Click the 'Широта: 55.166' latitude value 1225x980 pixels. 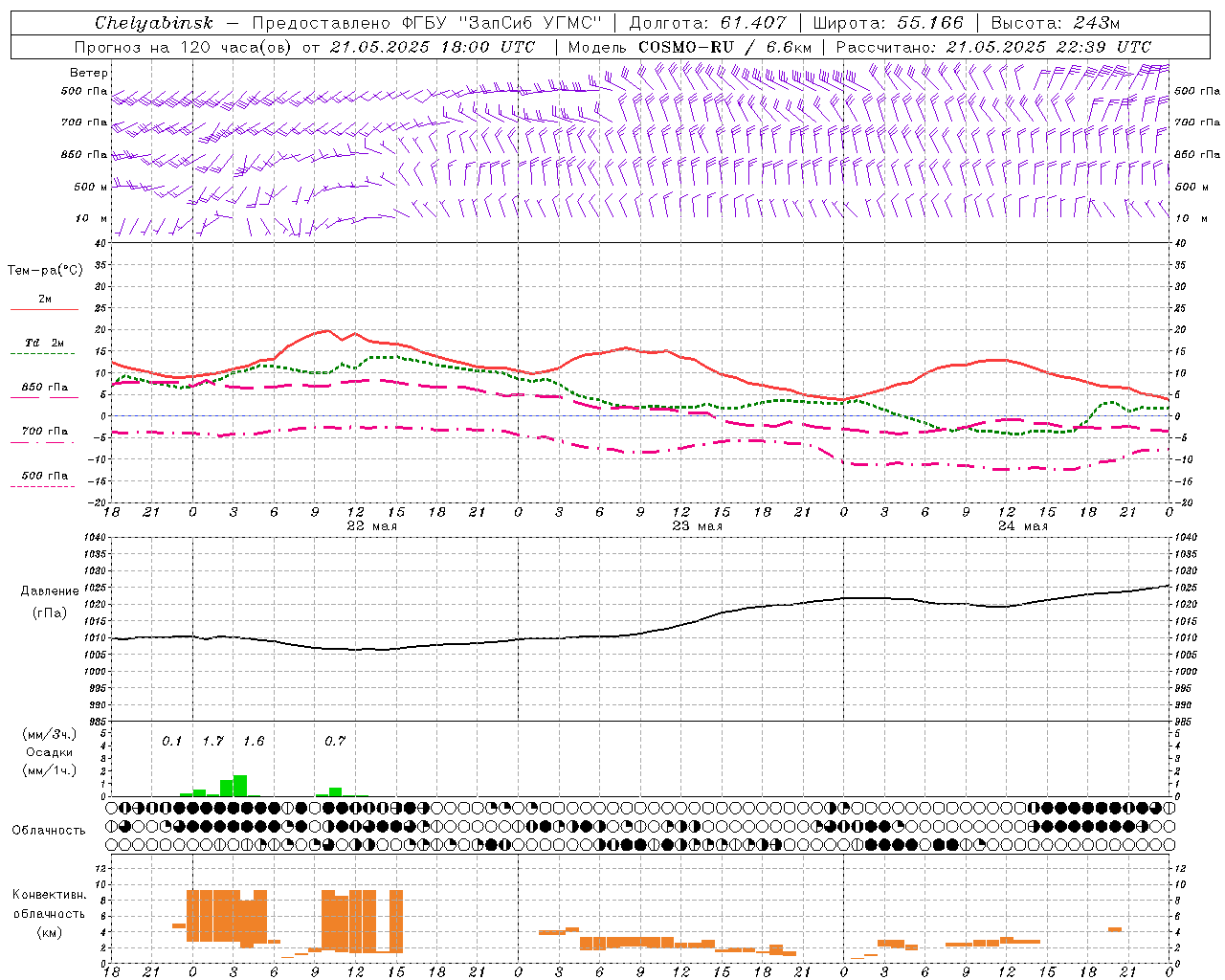click(887, 23)
